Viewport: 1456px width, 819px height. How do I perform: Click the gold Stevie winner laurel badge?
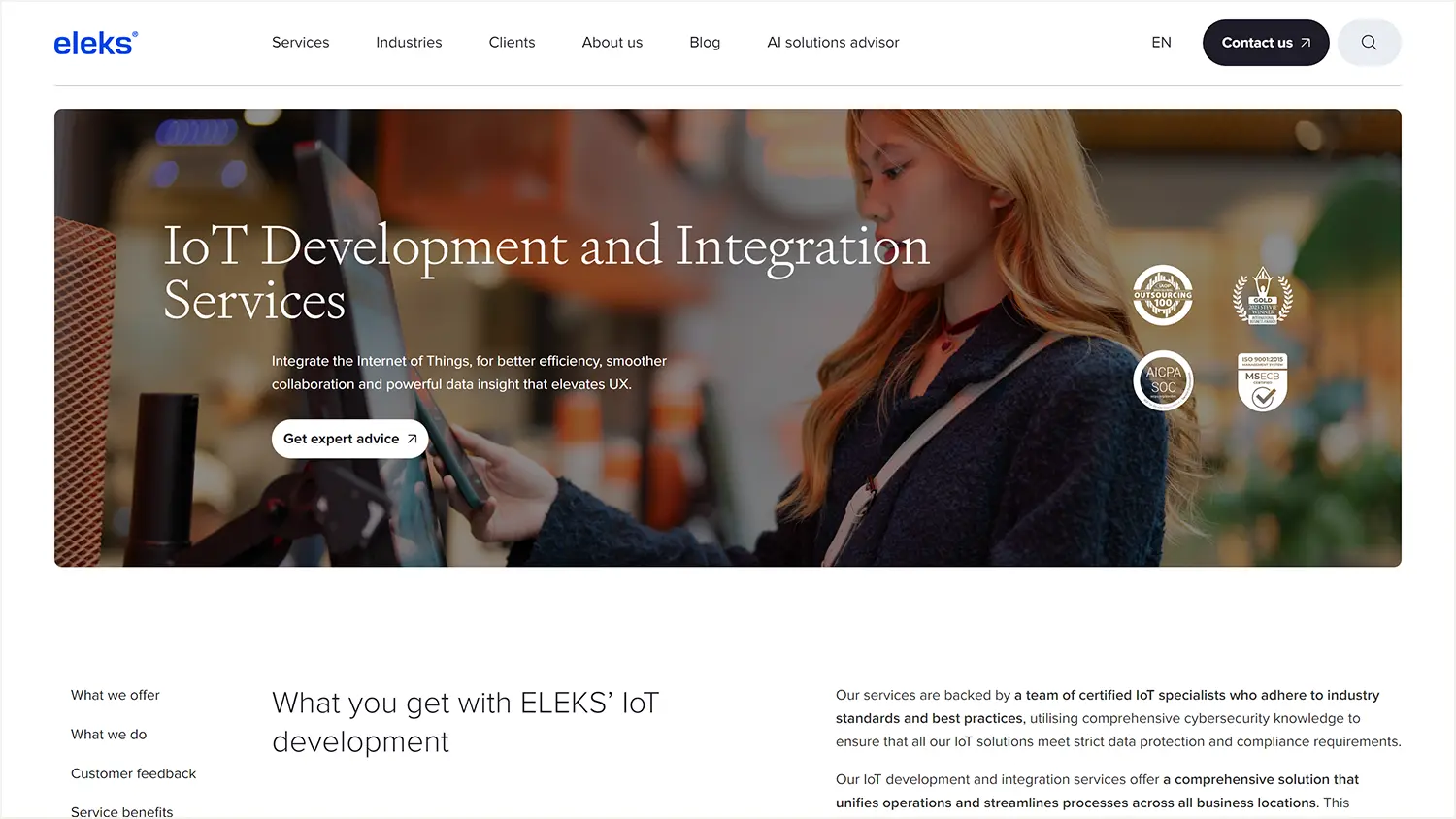[1263, 295]
